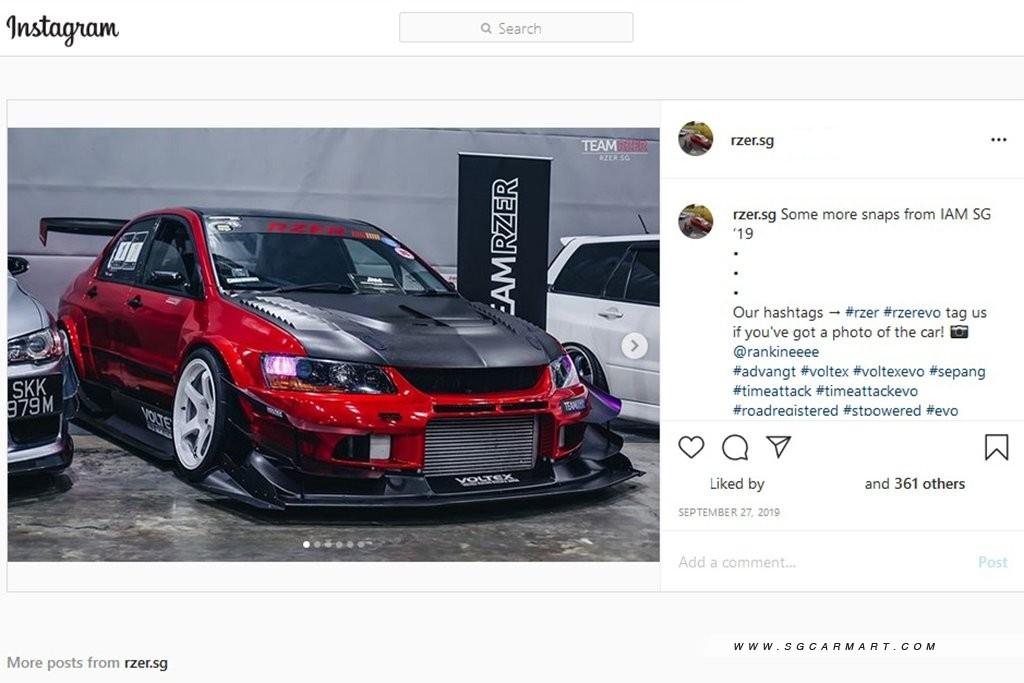Open comments via the speech bubble icon

point(735,447)
